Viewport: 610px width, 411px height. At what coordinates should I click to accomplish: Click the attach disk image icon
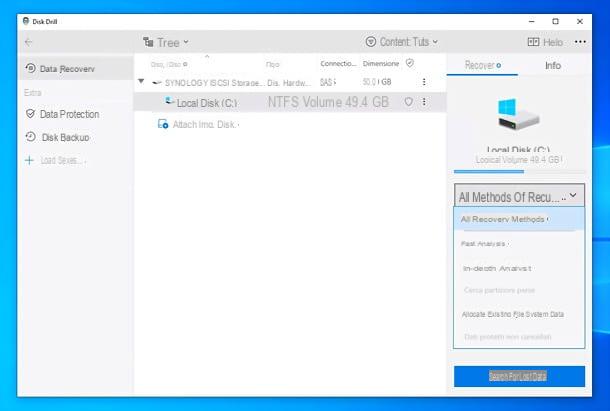[x=163, y=124]
